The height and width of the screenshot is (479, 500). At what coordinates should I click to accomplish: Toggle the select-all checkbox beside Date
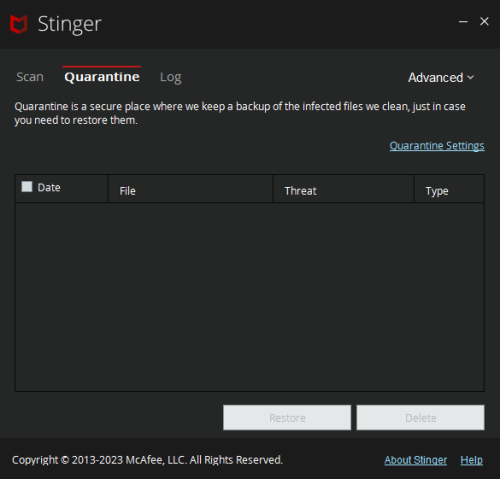27,186
